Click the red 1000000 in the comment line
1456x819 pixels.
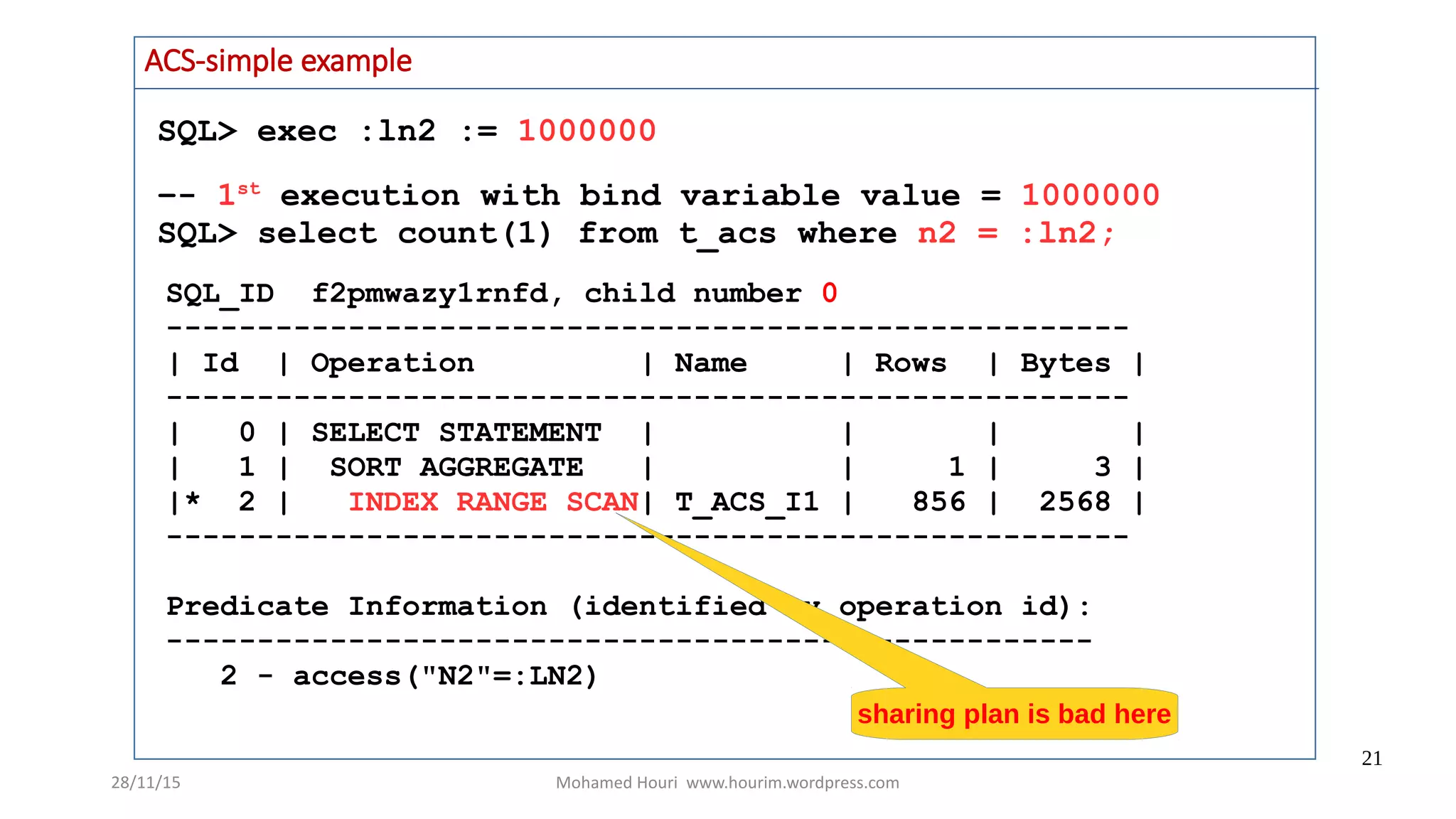(x=1091, y=195)
